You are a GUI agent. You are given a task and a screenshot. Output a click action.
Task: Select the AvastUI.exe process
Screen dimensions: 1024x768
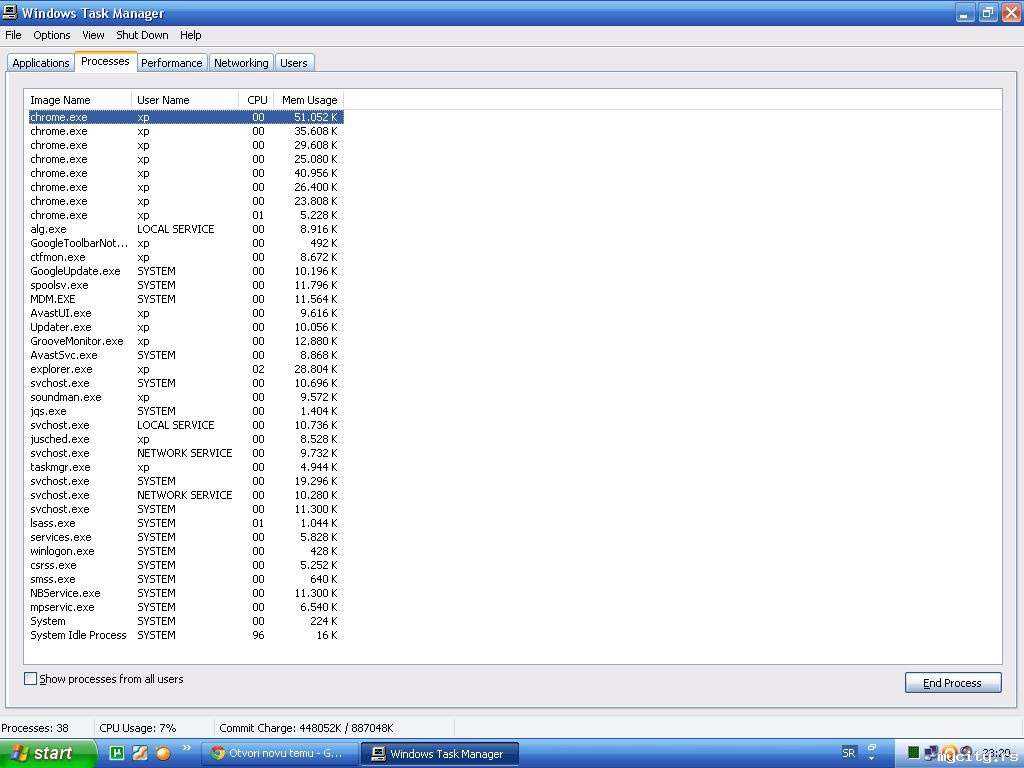[x=185, y=313]
